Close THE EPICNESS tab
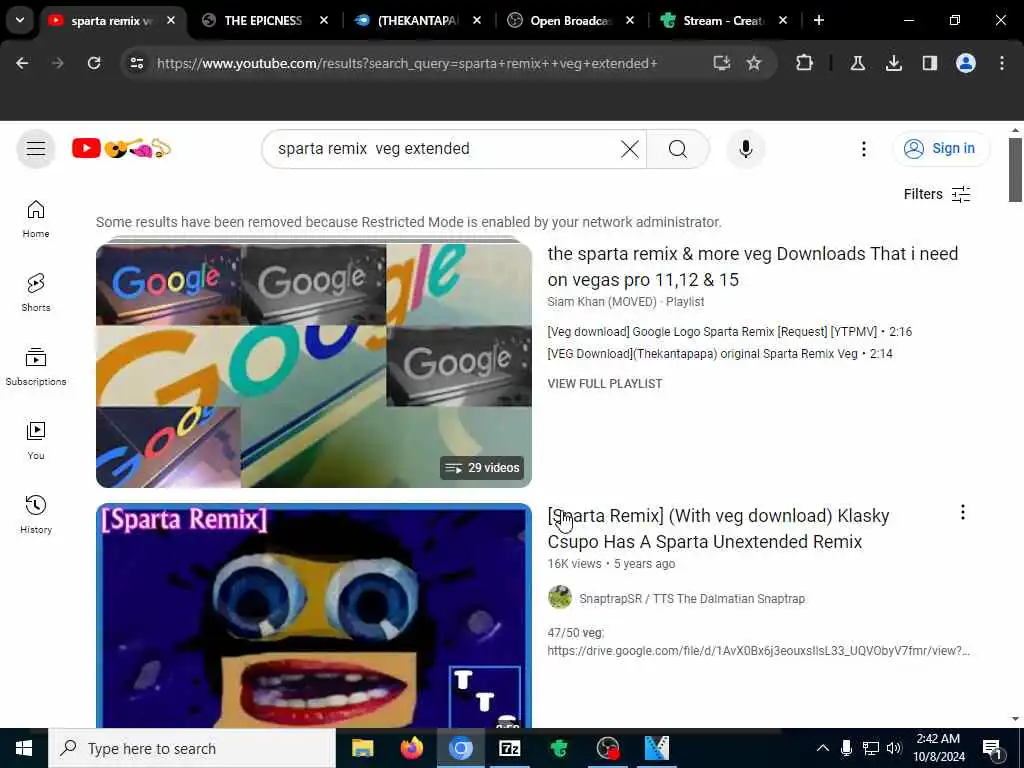 (324, 20)
